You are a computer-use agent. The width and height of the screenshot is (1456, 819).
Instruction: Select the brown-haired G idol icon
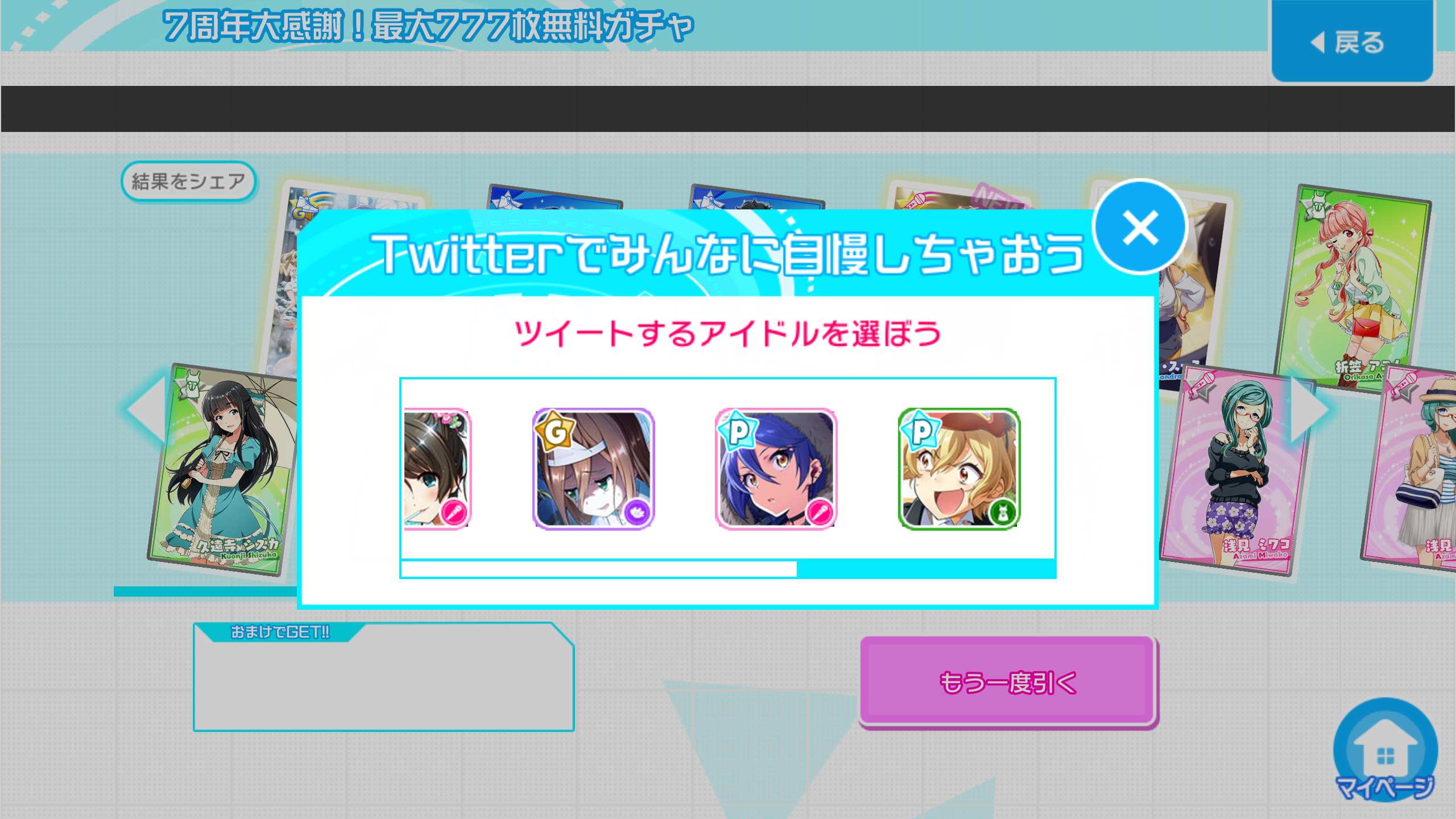tap(593, 469)
